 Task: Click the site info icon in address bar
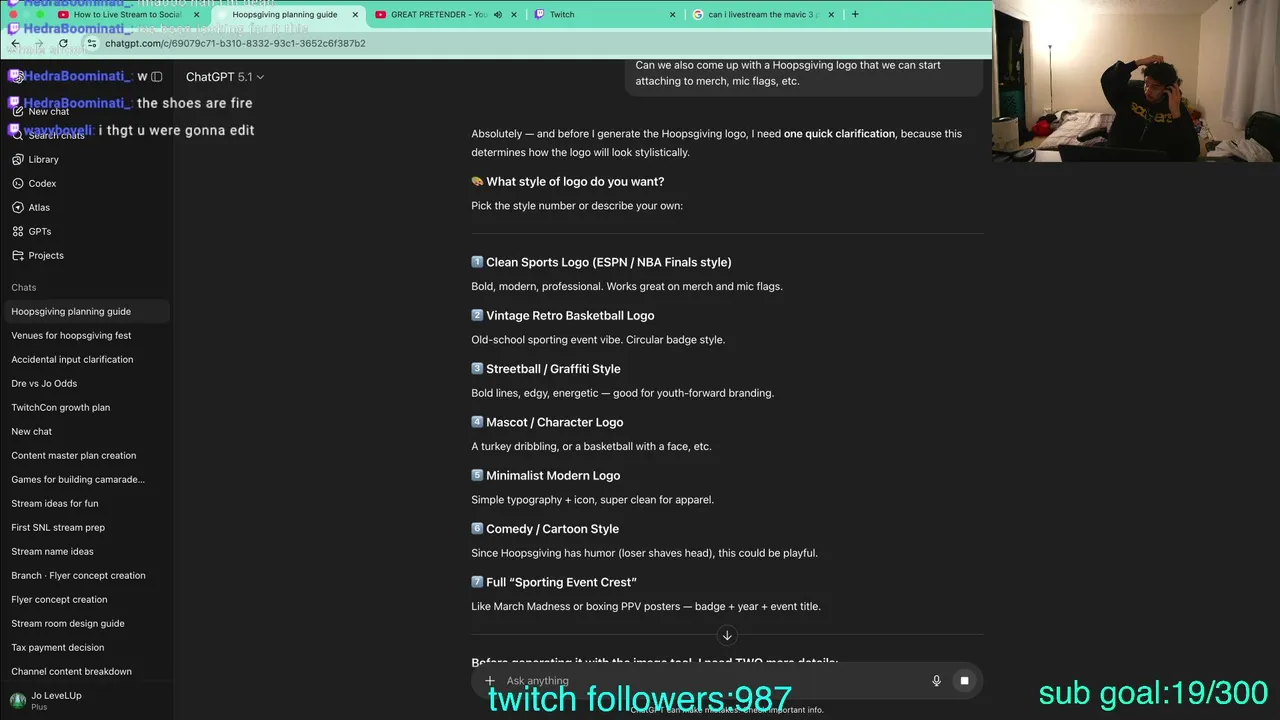click(92, 43)
